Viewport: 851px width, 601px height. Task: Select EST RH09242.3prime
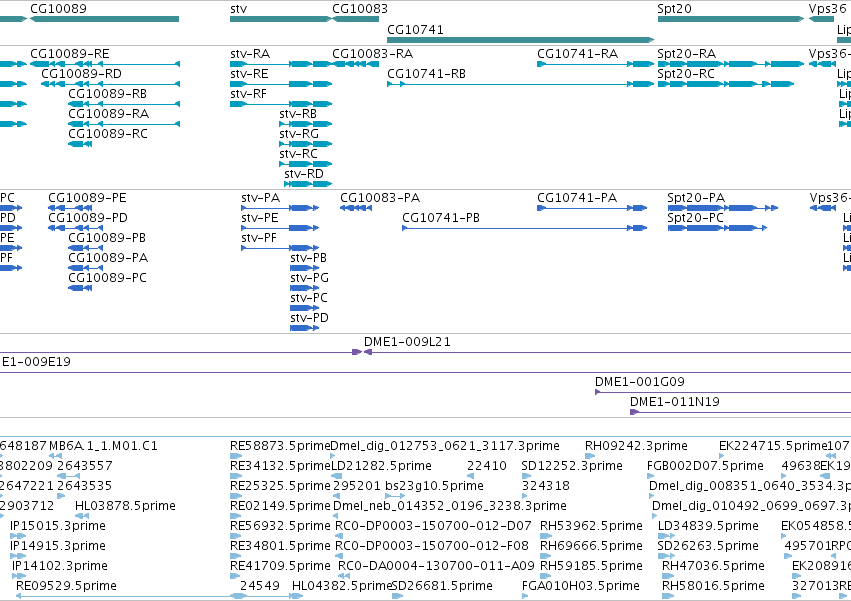click(636, 446)
